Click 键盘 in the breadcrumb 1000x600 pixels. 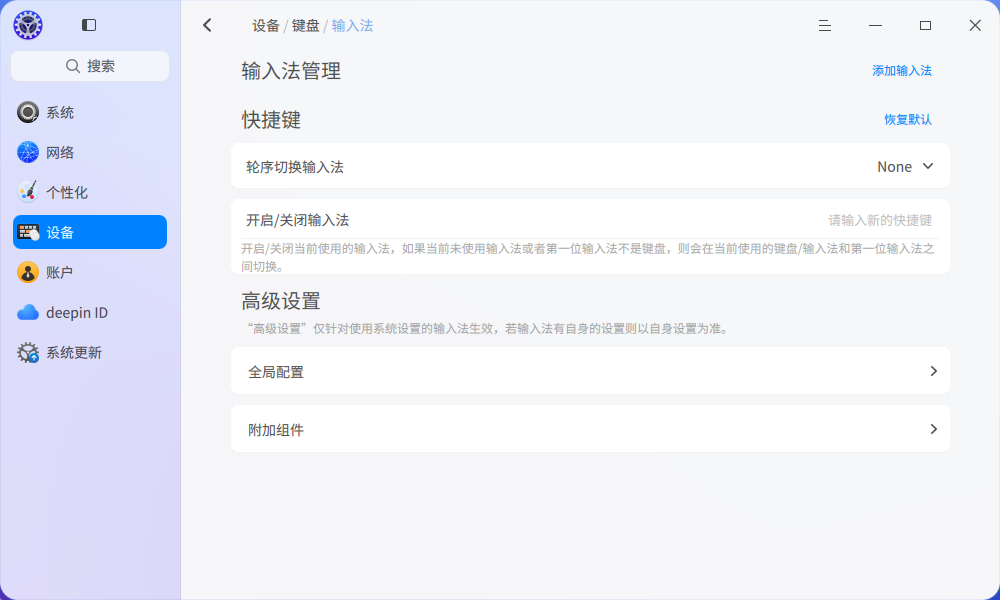click(x=305, y=26)
